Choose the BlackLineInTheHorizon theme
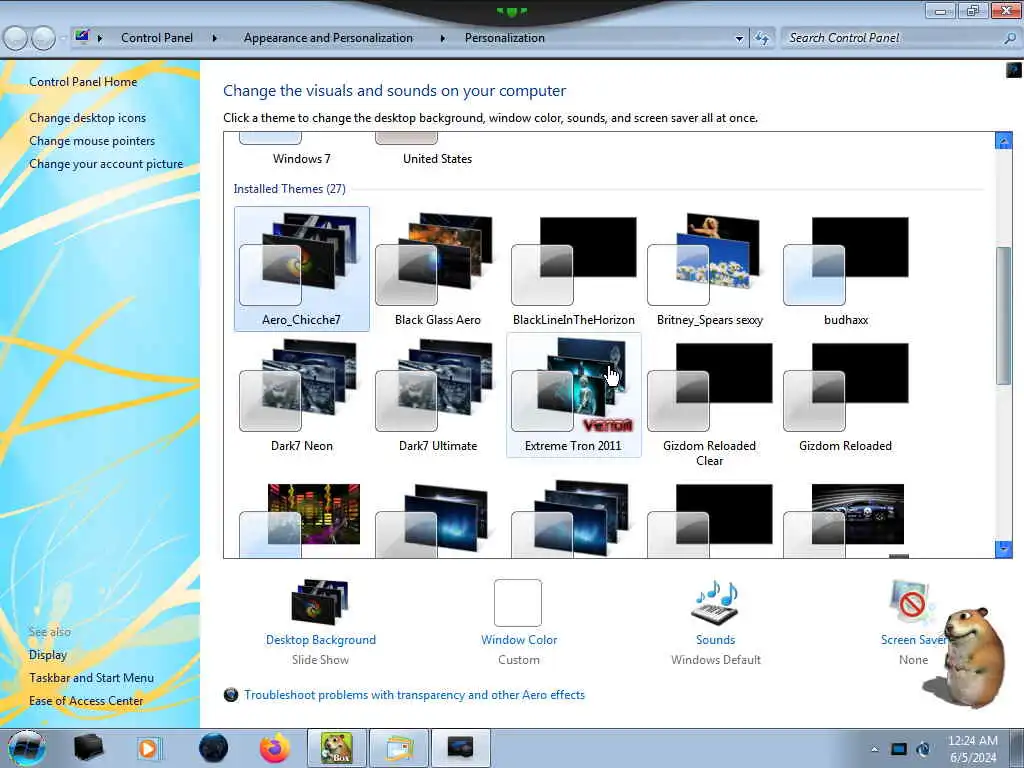 click(573, 268)
